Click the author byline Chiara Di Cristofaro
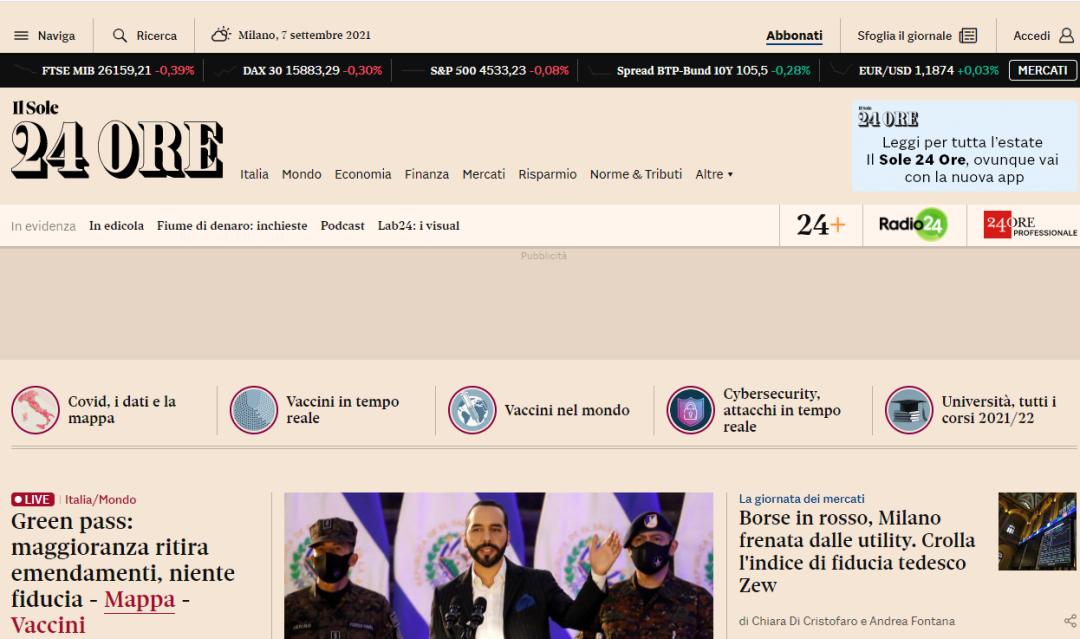 click(x=802, y=620)
